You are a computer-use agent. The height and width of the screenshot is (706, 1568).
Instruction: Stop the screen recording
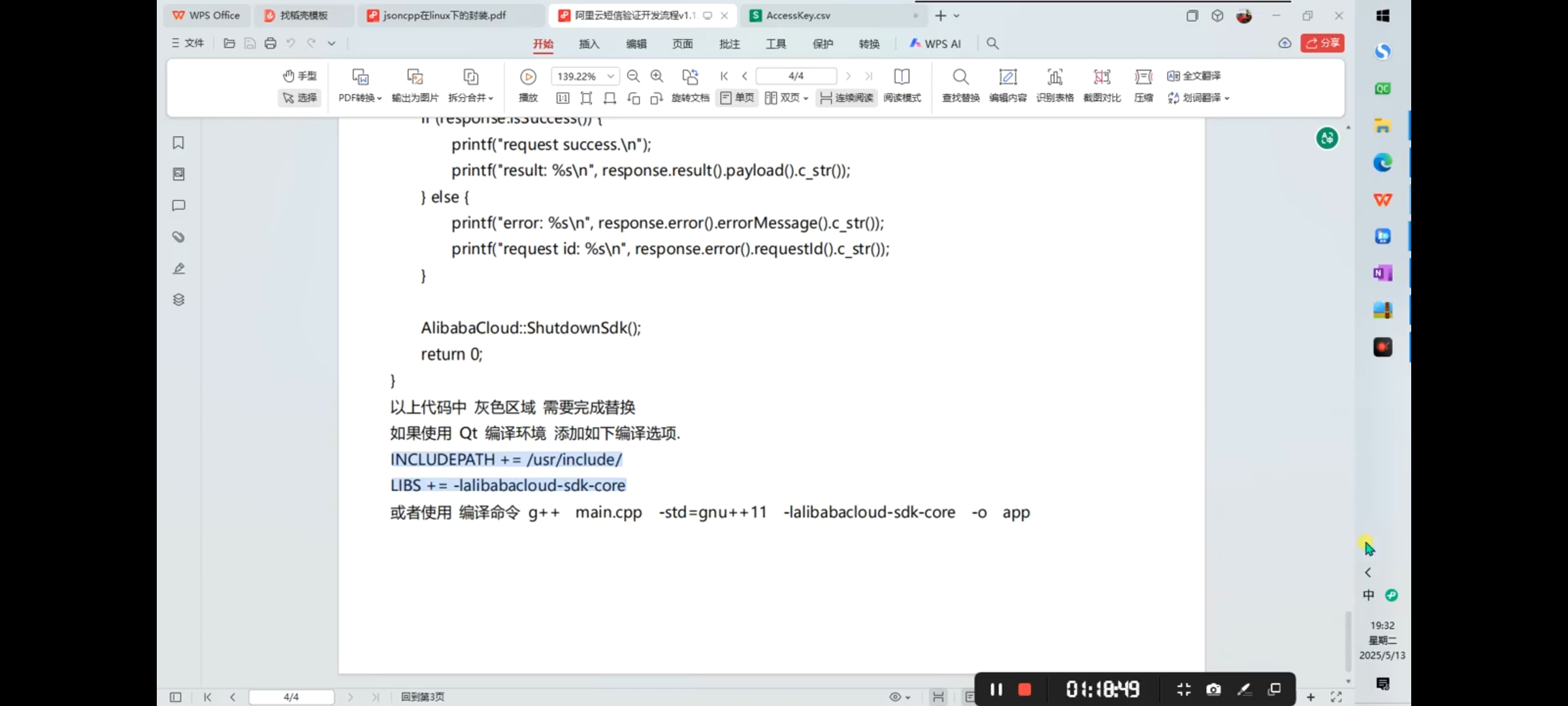point(1024,690)
